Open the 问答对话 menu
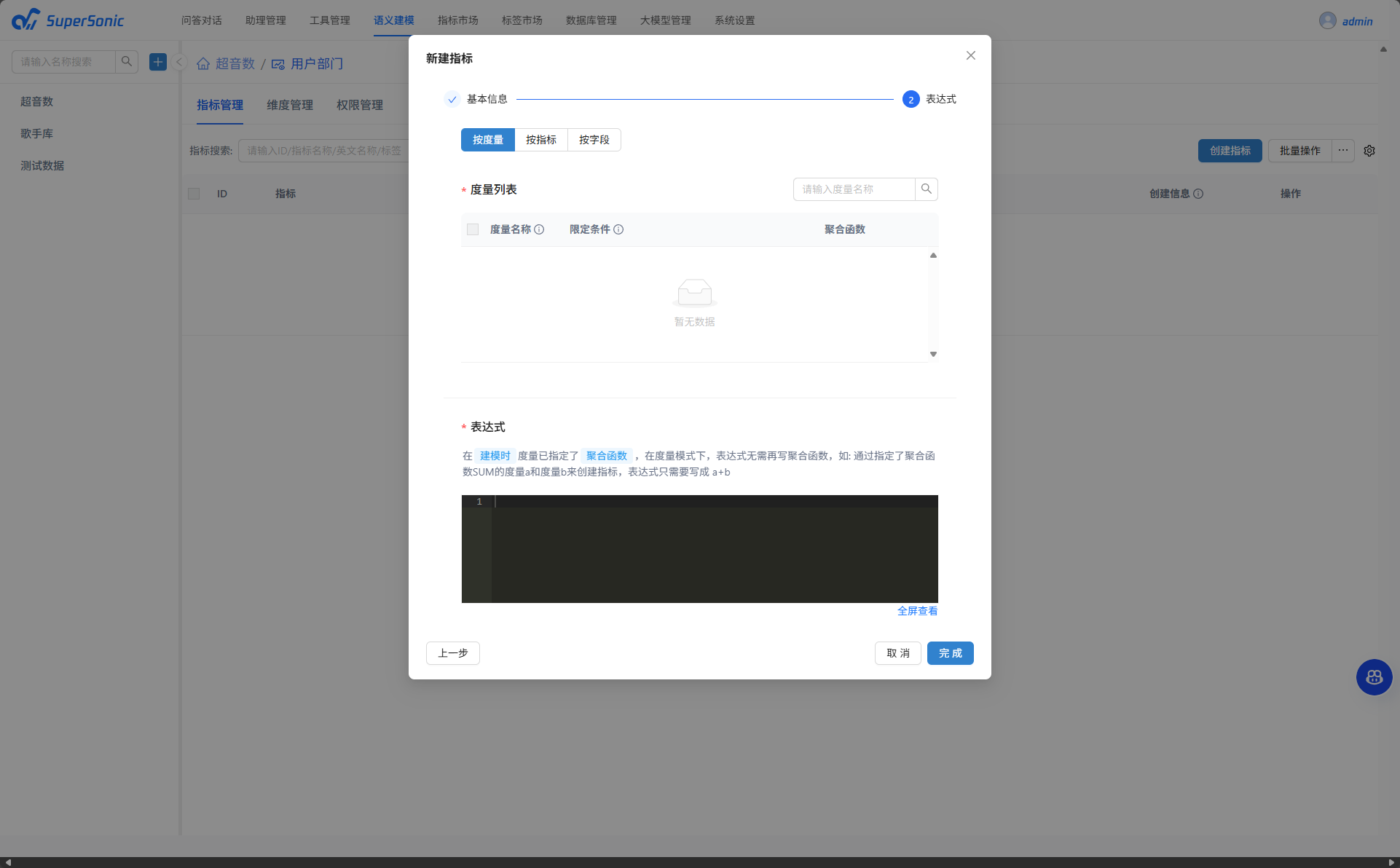 click(202, 20)
